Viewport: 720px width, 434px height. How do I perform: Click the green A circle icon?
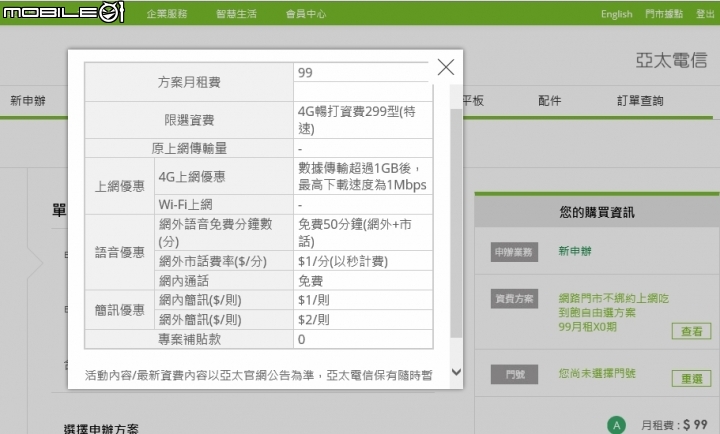coord(616,425)
